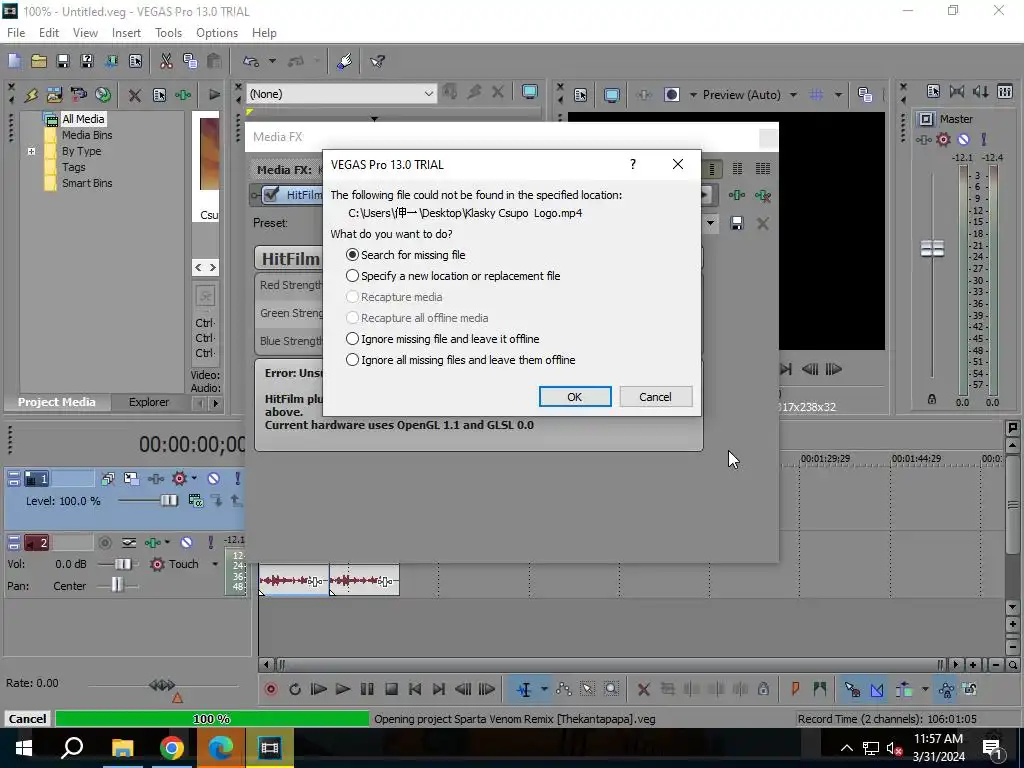Click the Play button in transport bar

[x=342, y=689]
